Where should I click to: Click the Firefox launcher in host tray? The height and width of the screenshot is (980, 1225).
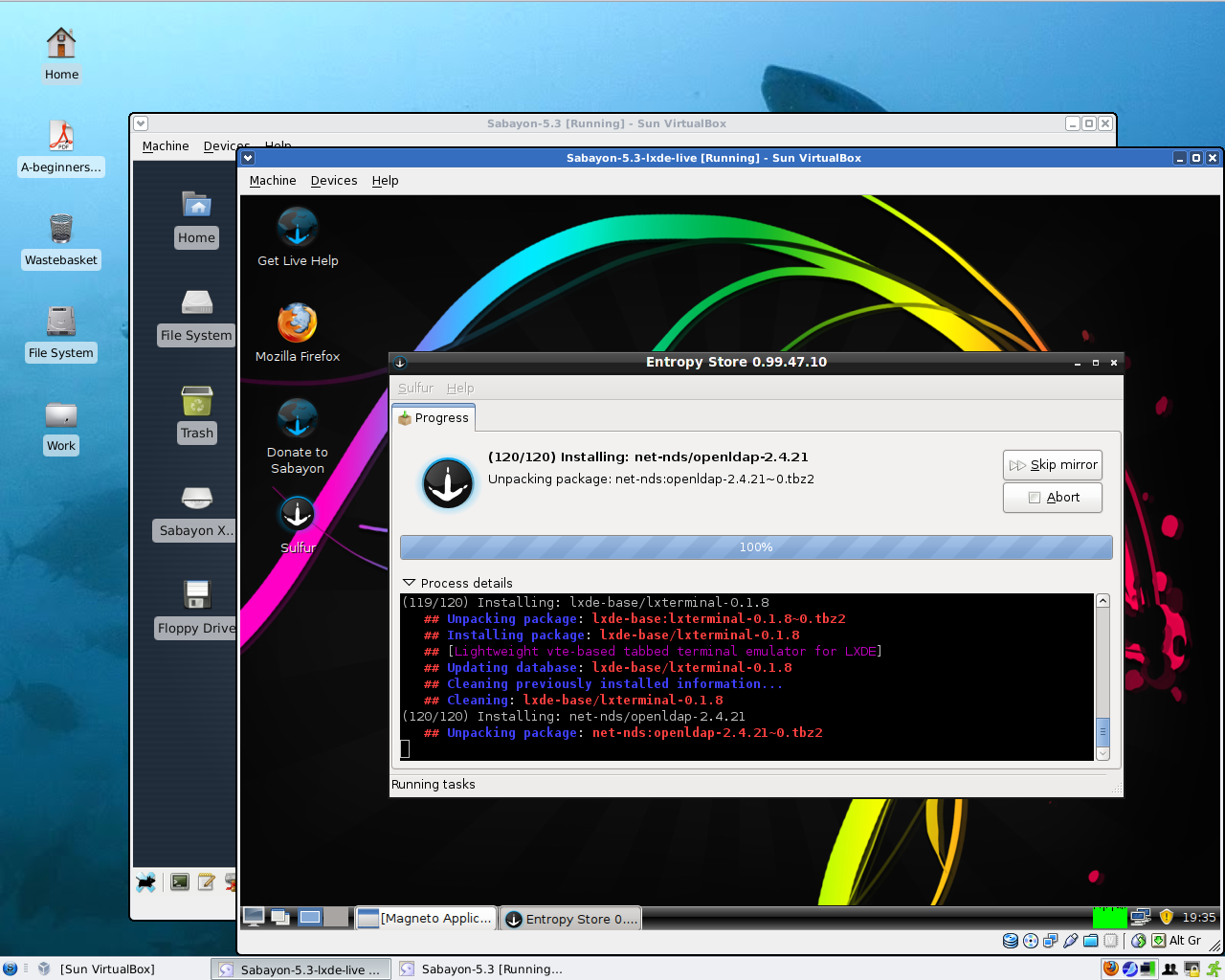[1111, 969]
